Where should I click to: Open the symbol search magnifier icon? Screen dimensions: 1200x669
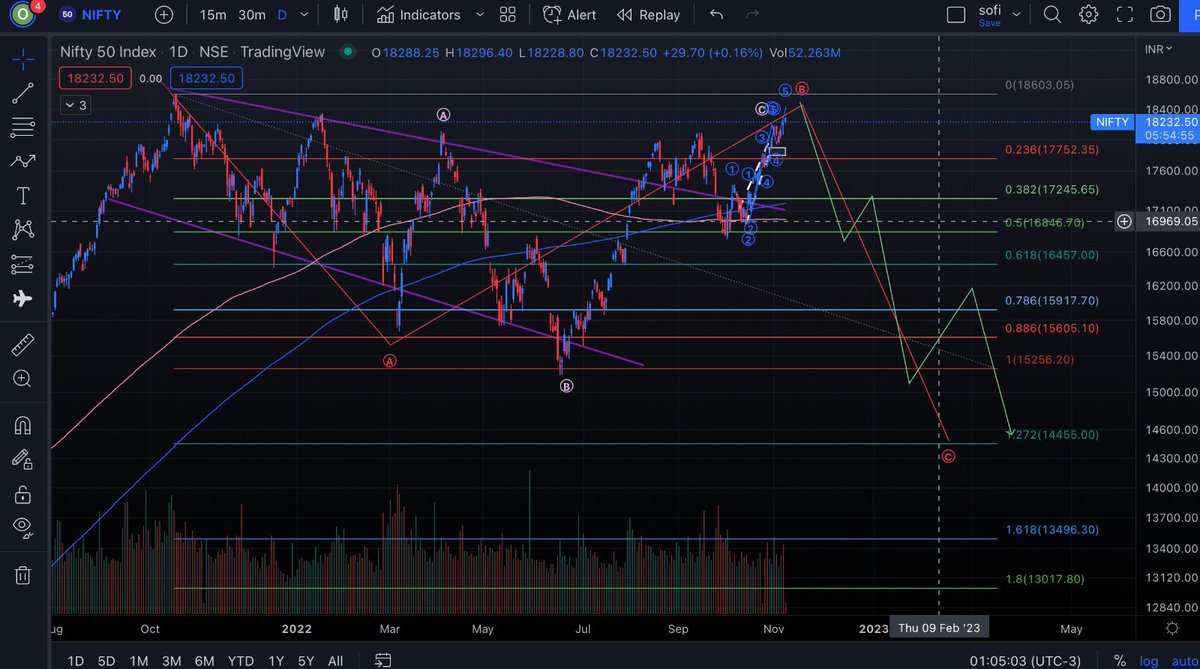tap(1052, 15)
